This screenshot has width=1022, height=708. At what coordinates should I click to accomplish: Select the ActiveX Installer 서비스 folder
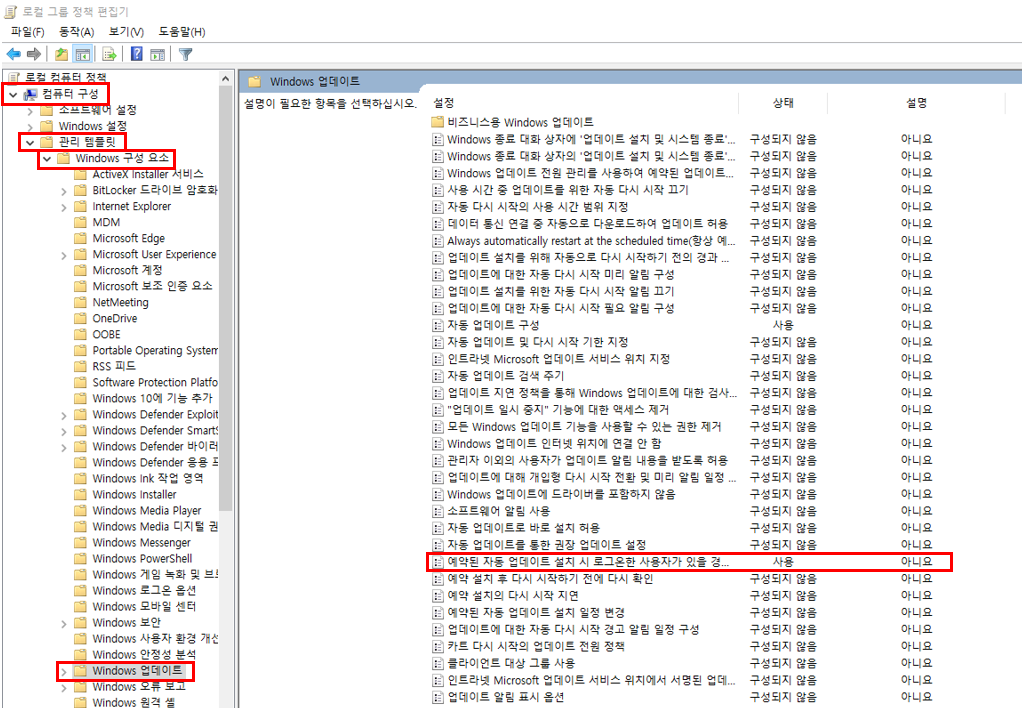click(148, 174)
